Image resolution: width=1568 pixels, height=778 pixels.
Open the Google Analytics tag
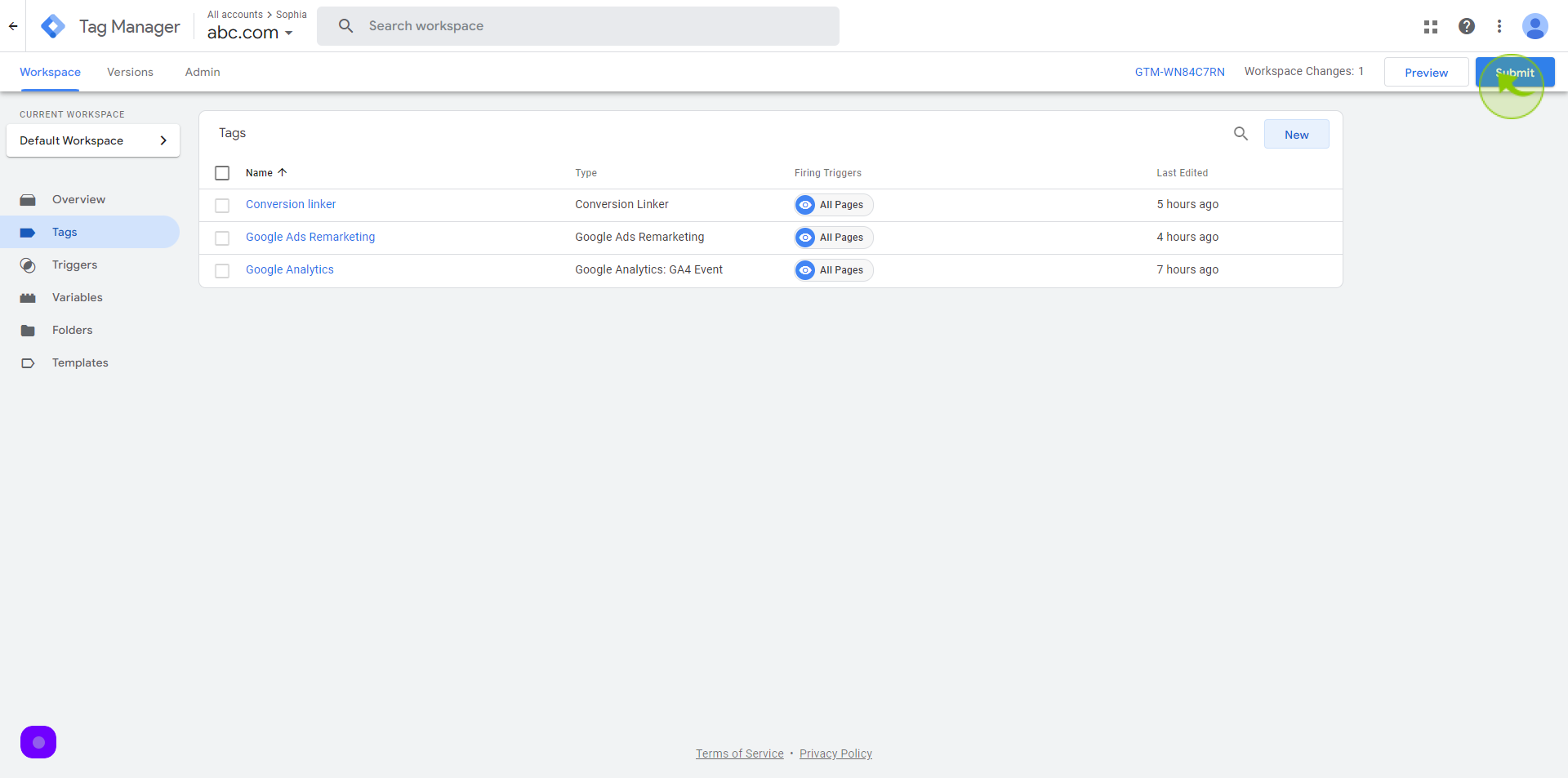[290, 269]
